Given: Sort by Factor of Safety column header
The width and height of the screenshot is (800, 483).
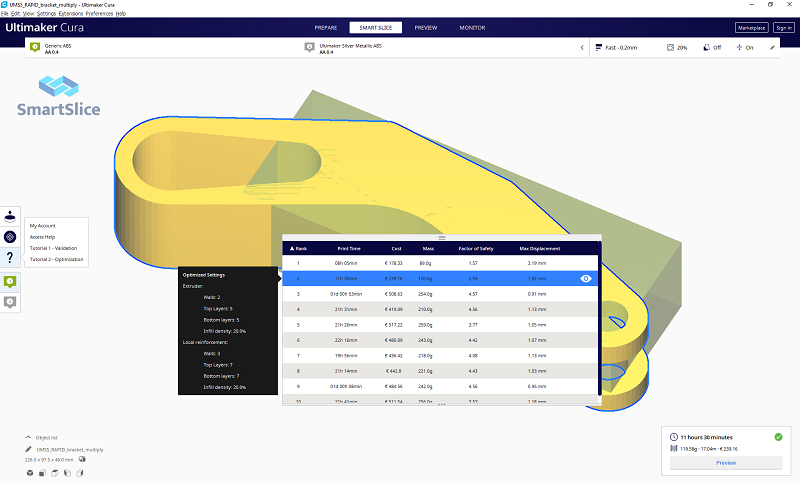Looking at the screenshot, I should pos(476,248).
